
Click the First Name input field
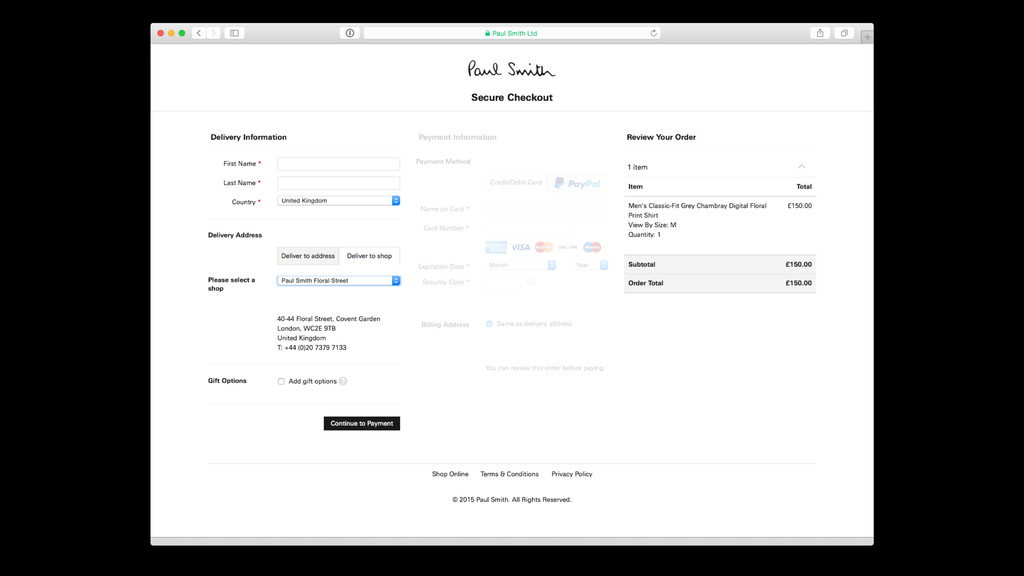338,164
